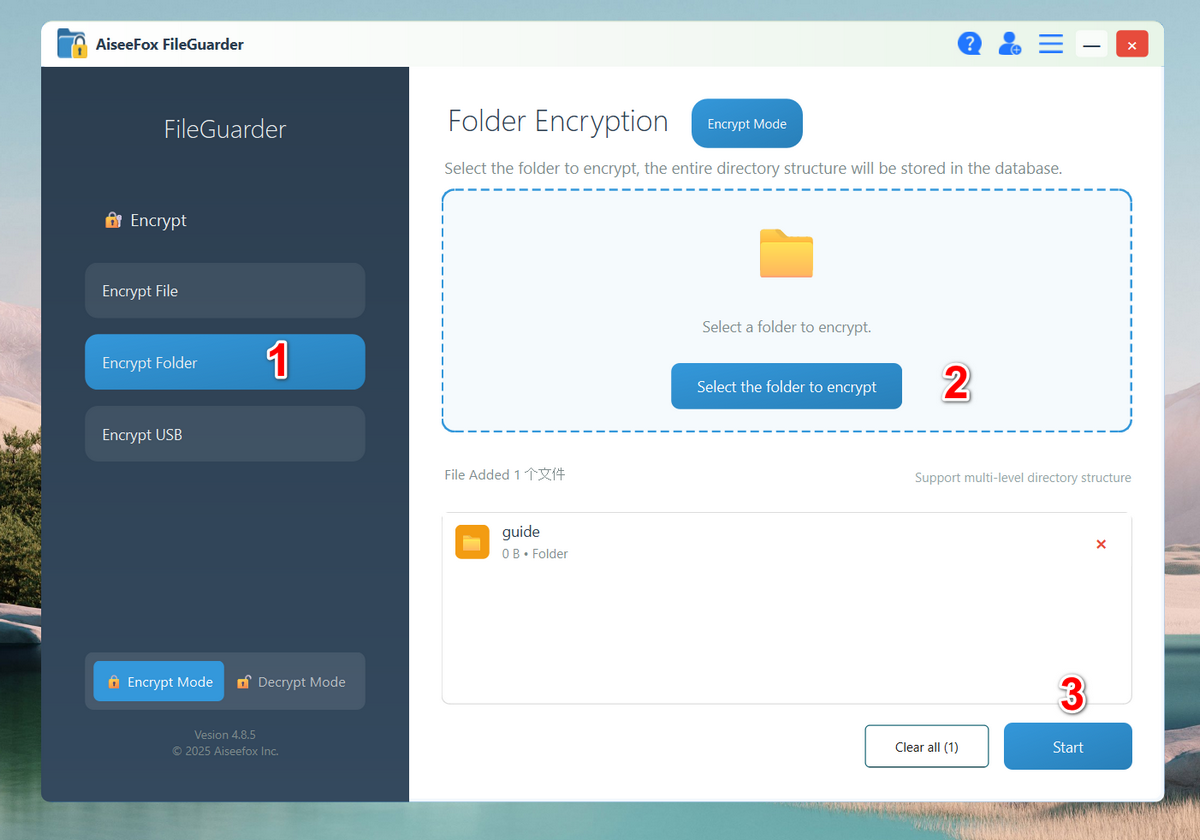This screenshot has width=1200, height=840.
Task: Open the help question mark icon
Action: point(970,43)
